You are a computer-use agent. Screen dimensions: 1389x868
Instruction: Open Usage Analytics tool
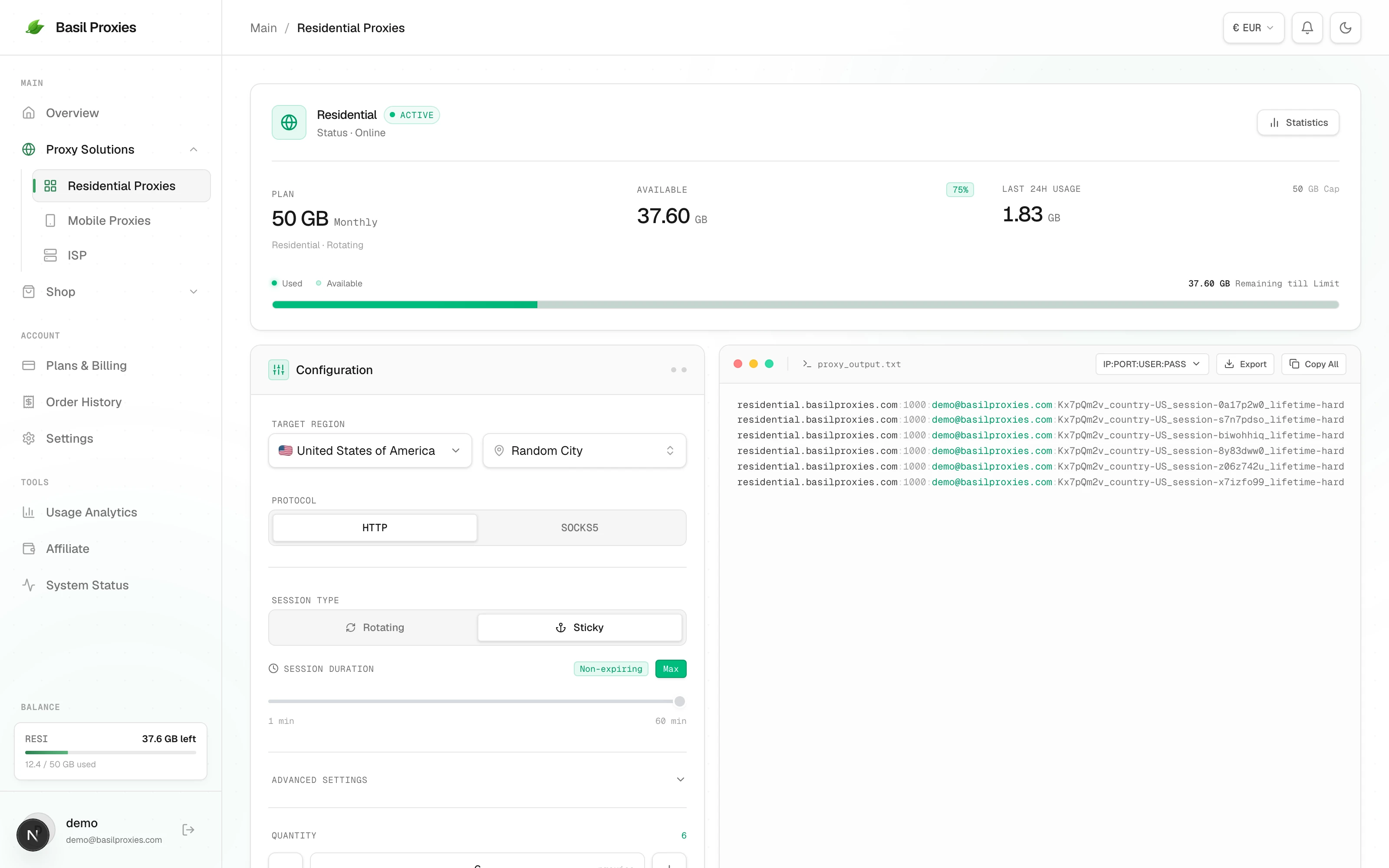coord(111,512)
